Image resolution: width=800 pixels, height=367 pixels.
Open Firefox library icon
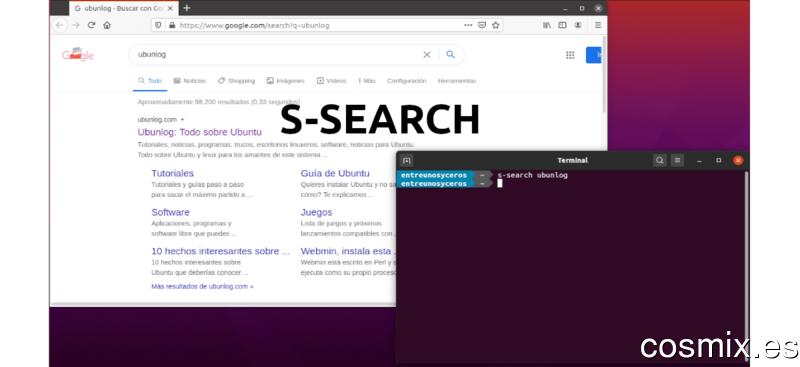[546, 25]
